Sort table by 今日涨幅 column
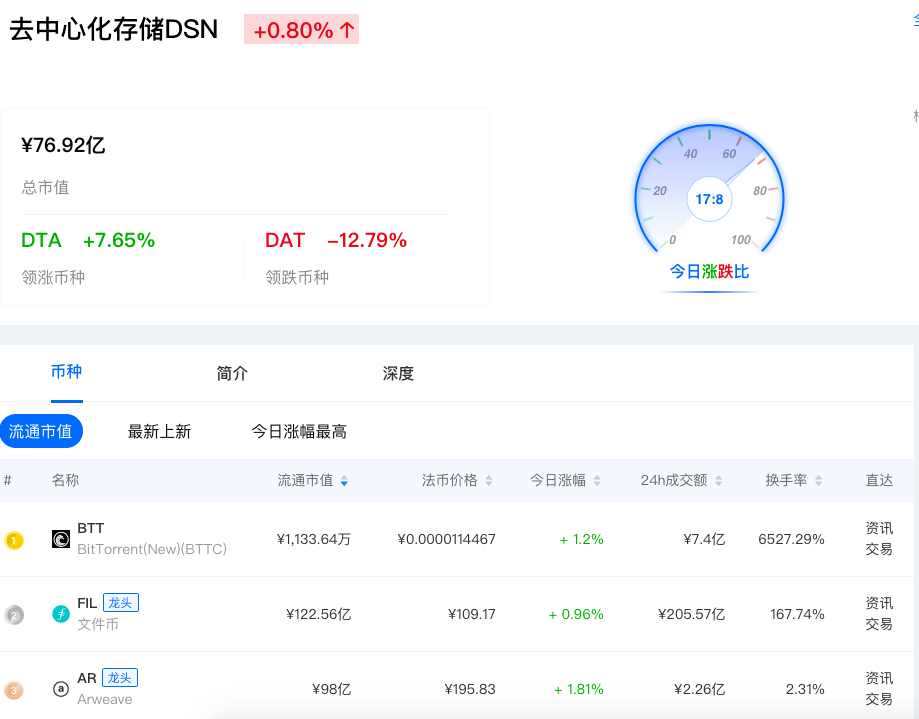 [x=565, y=481]
